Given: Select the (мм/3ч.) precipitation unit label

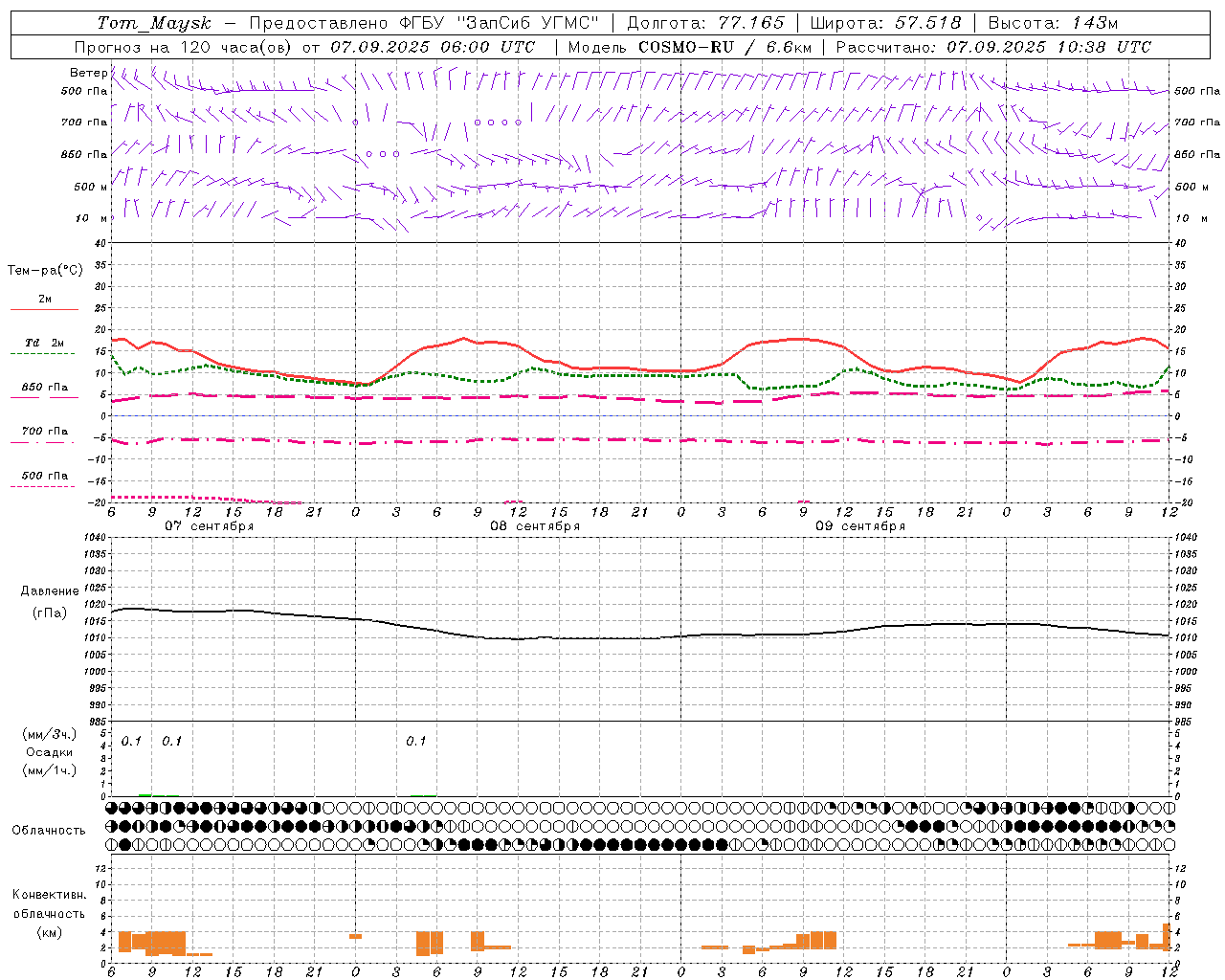Looking at the screenshot, I should tap(50, 734).
